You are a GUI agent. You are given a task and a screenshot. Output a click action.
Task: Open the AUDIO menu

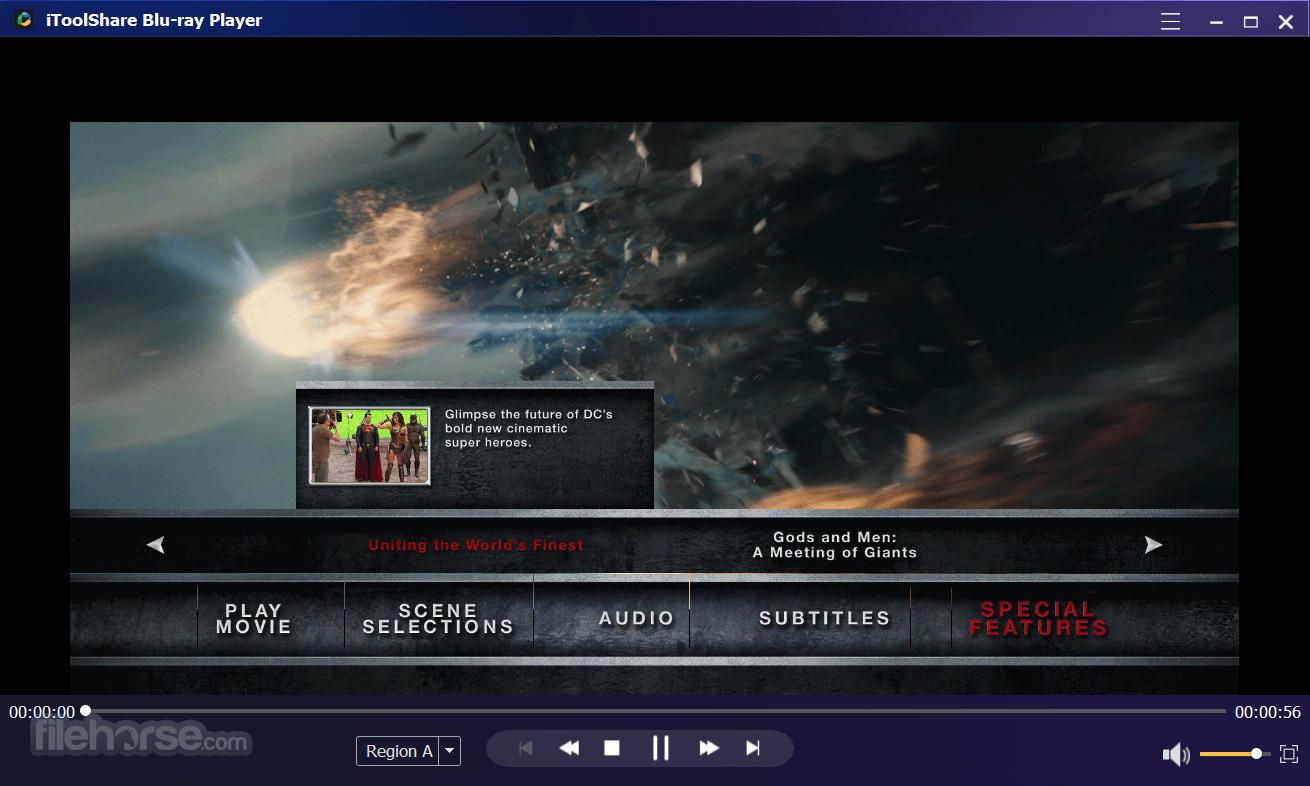[x=637, y=619]
